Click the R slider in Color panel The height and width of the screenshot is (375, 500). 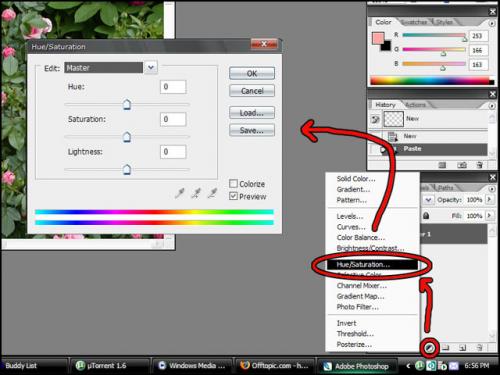pos(434,35)
